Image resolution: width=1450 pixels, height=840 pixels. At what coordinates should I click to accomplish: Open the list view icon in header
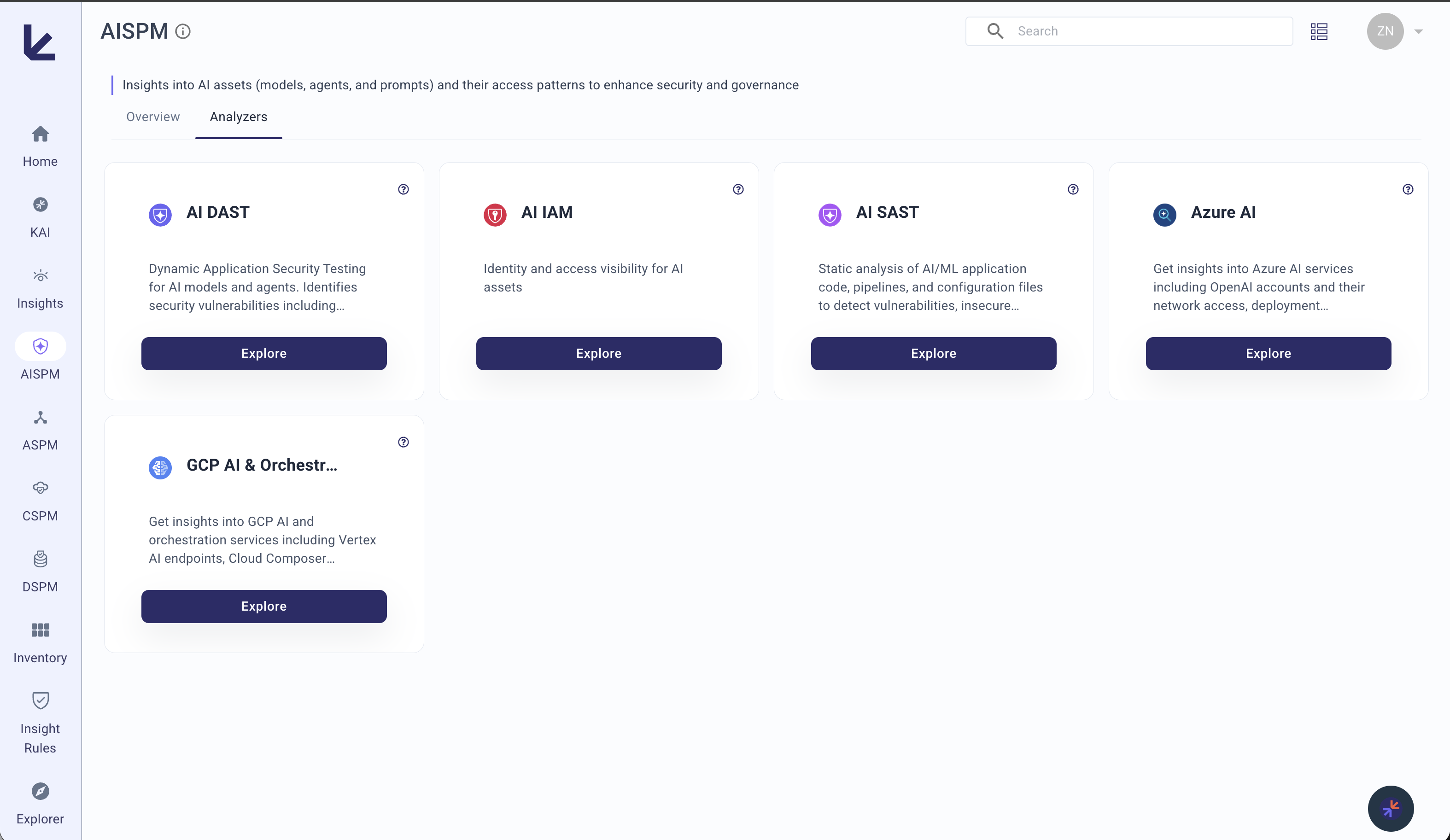[x=1319, y=31]
